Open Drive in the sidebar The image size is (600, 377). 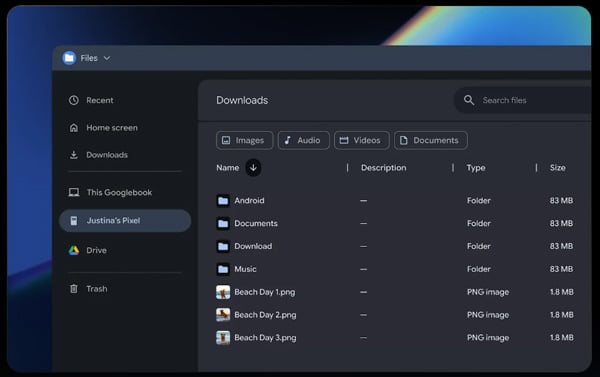pos(96,250)
